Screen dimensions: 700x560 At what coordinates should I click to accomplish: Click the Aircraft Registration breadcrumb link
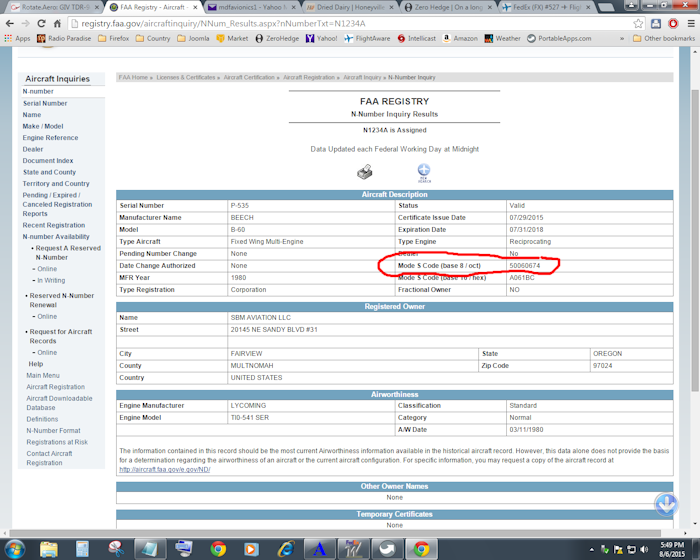coord(310,77)
